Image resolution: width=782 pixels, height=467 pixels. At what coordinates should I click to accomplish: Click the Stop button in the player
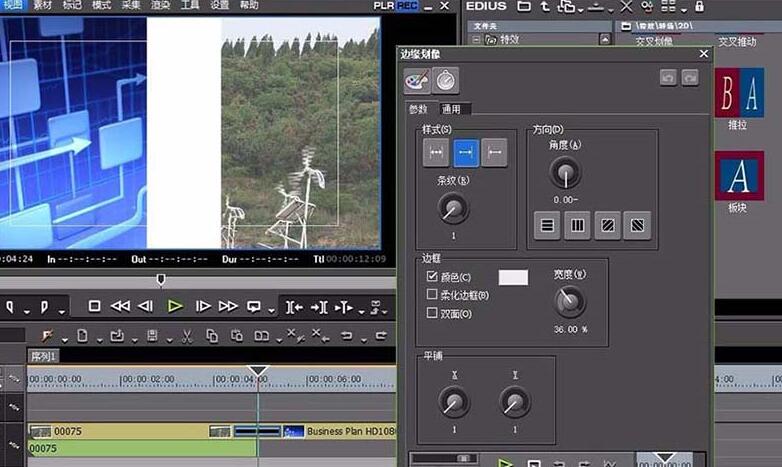pyautogui.click(x=94, y=306)
